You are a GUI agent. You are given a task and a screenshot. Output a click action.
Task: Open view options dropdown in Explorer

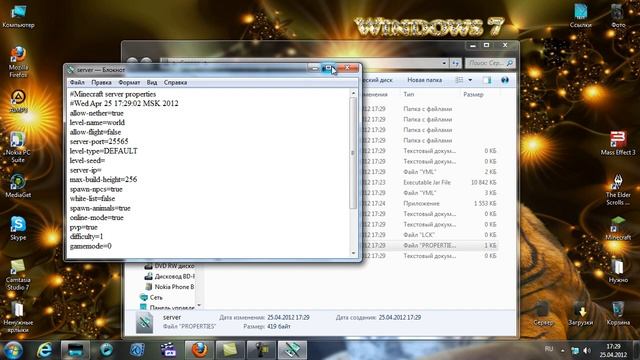coord(470,80)
